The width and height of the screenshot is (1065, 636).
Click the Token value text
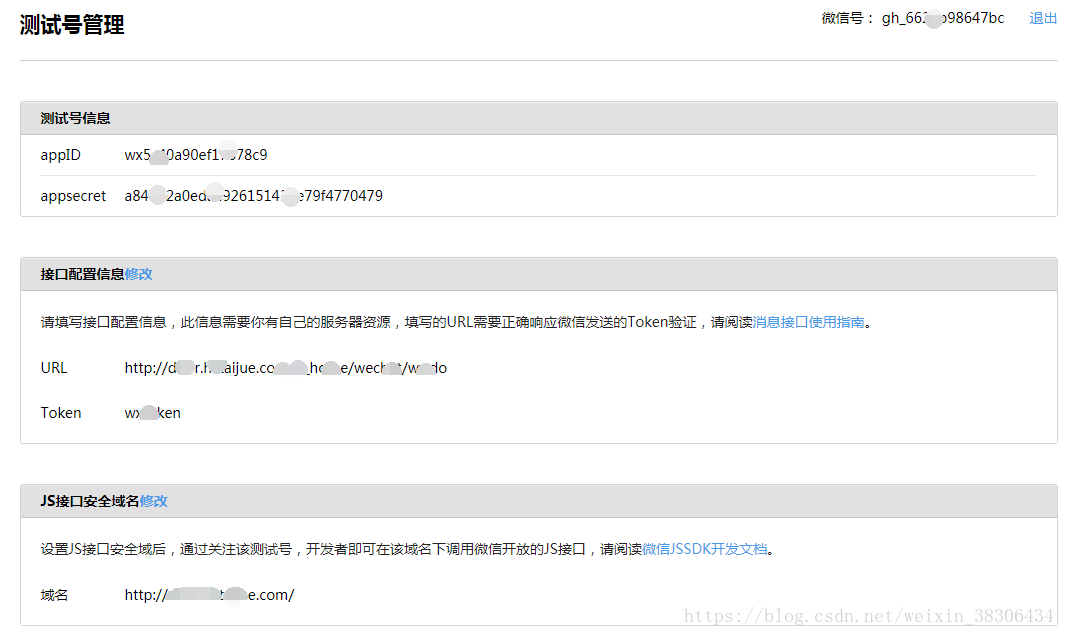point(152,413)
